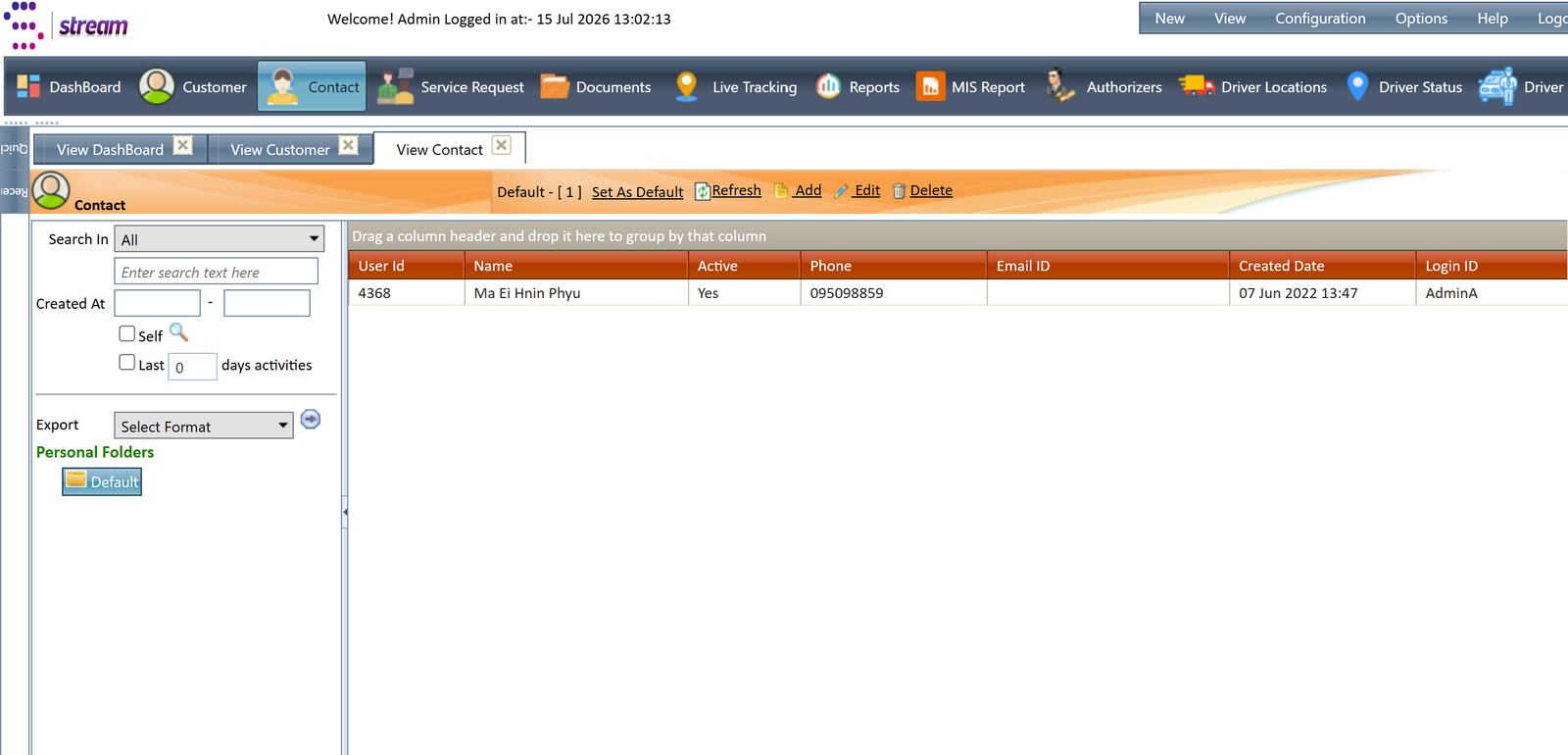The height and width of the screenshot is (755, 1568).
Task: Switch to View DashBoard tab
Action: click(x=110, y=149)
